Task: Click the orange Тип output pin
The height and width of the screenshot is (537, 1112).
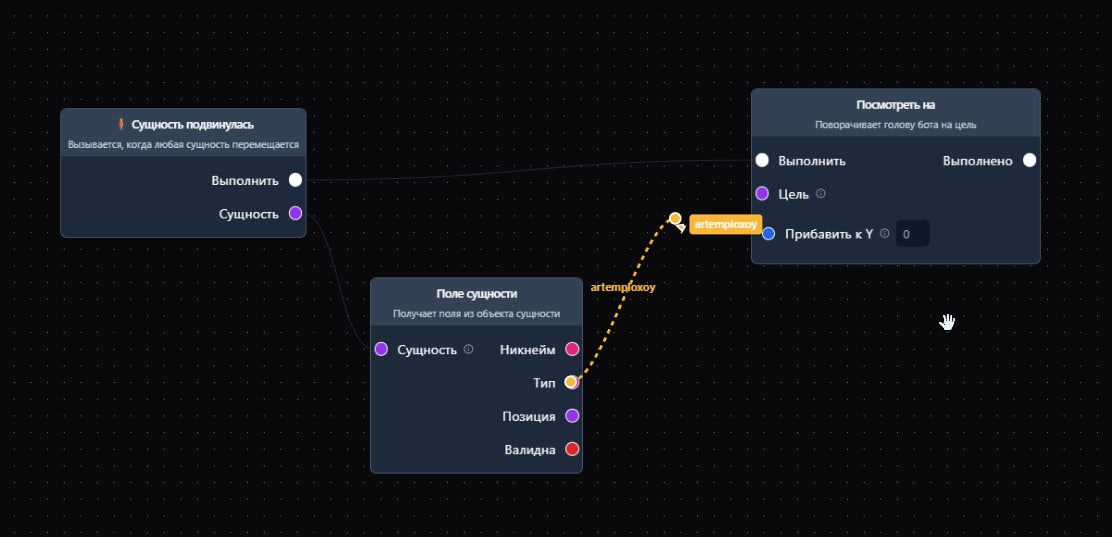Action: [571, 382]
